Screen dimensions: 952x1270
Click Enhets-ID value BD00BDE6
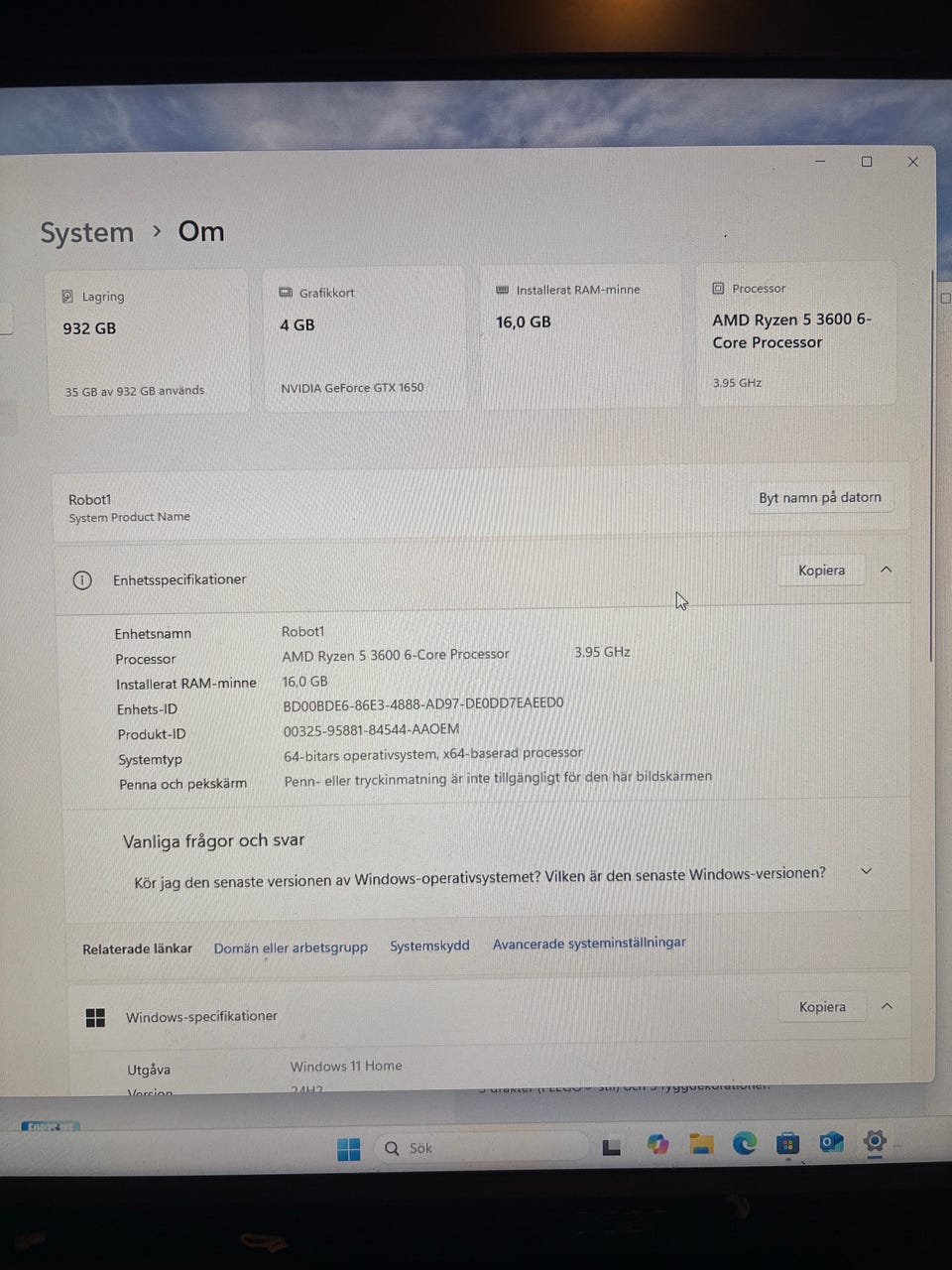point(423,703)
